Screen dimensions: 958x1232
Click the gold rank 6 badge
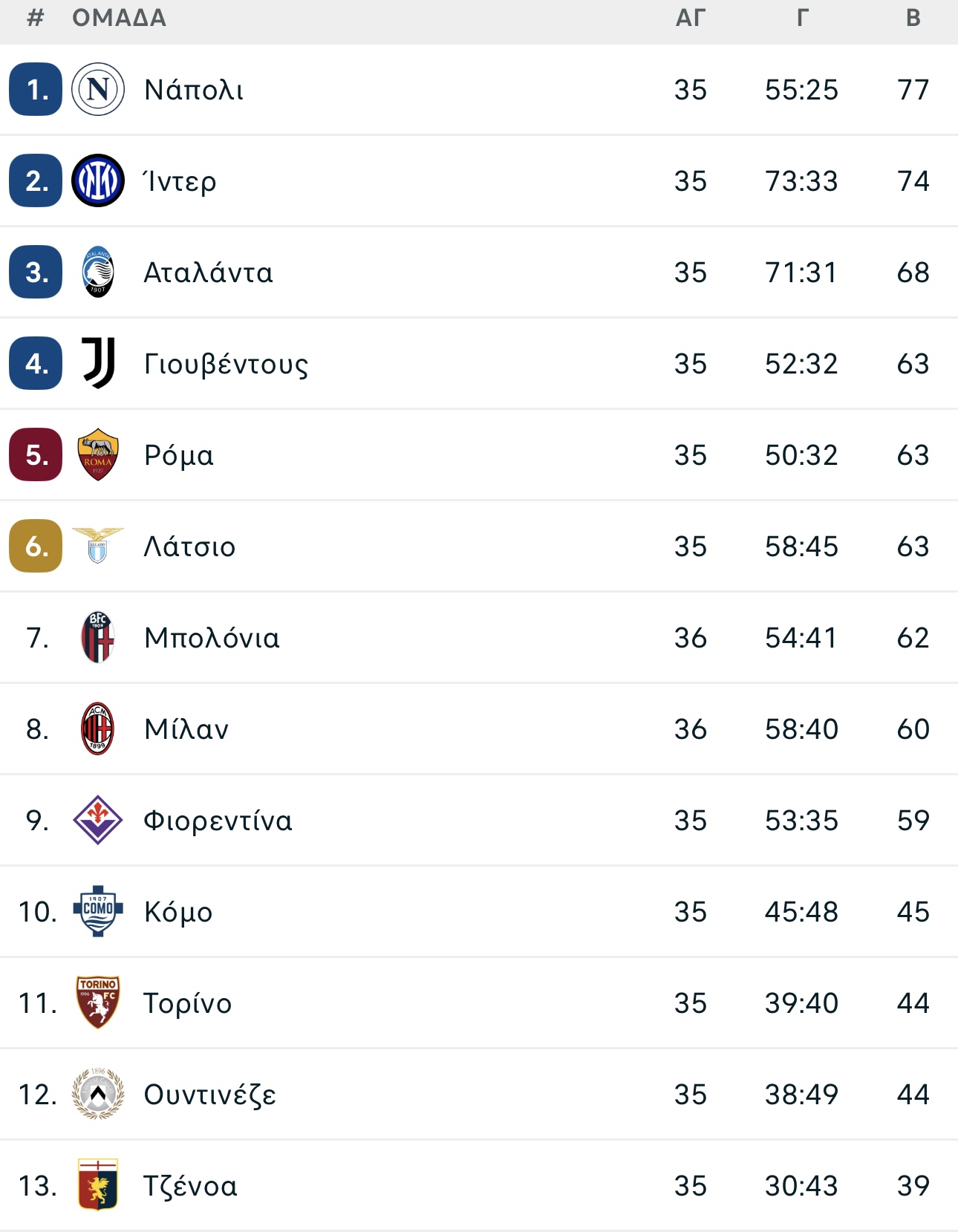(36, 546)
